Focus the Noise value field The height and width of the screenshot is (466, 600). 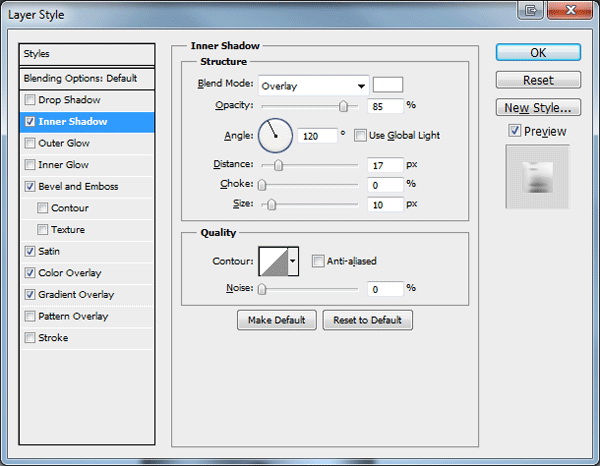(385, 289)
